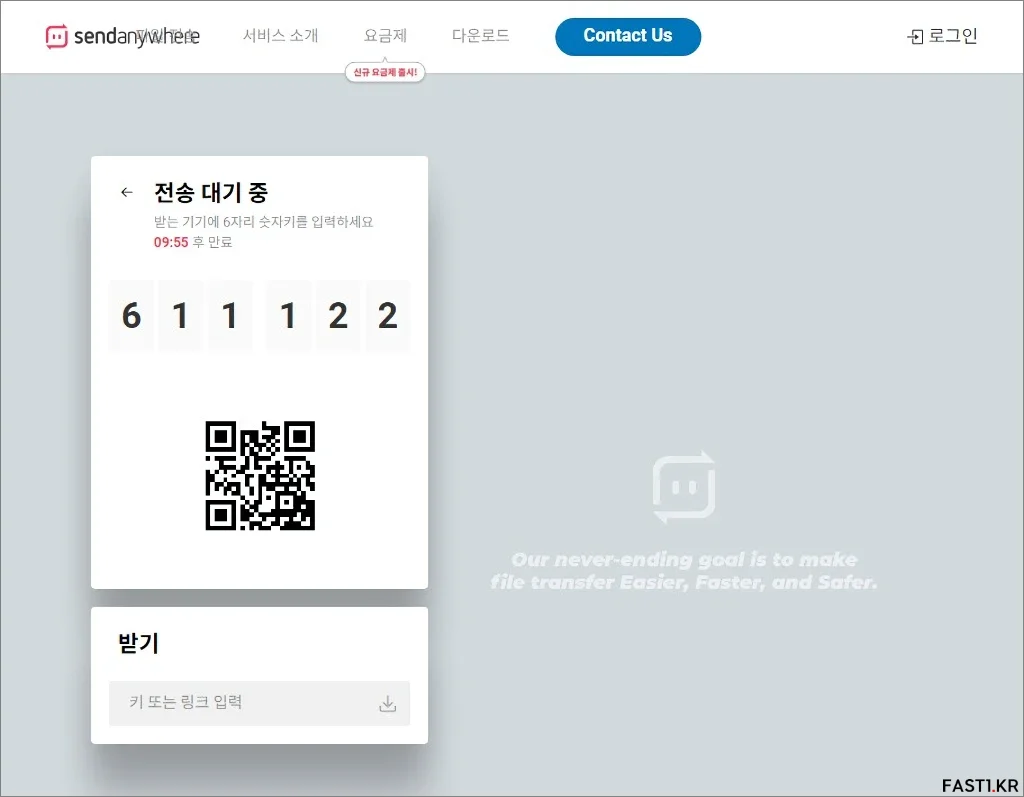Click the first key digit 6
This screenshot has width=1024, height=797.
[131, 316]
